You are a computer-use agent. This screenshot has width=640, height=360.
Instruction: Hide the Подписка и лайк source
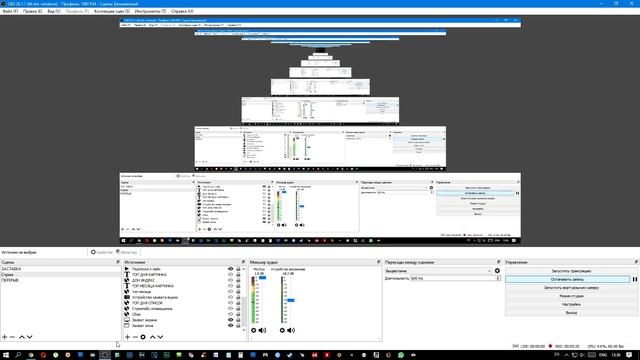(x=231, y=269)
